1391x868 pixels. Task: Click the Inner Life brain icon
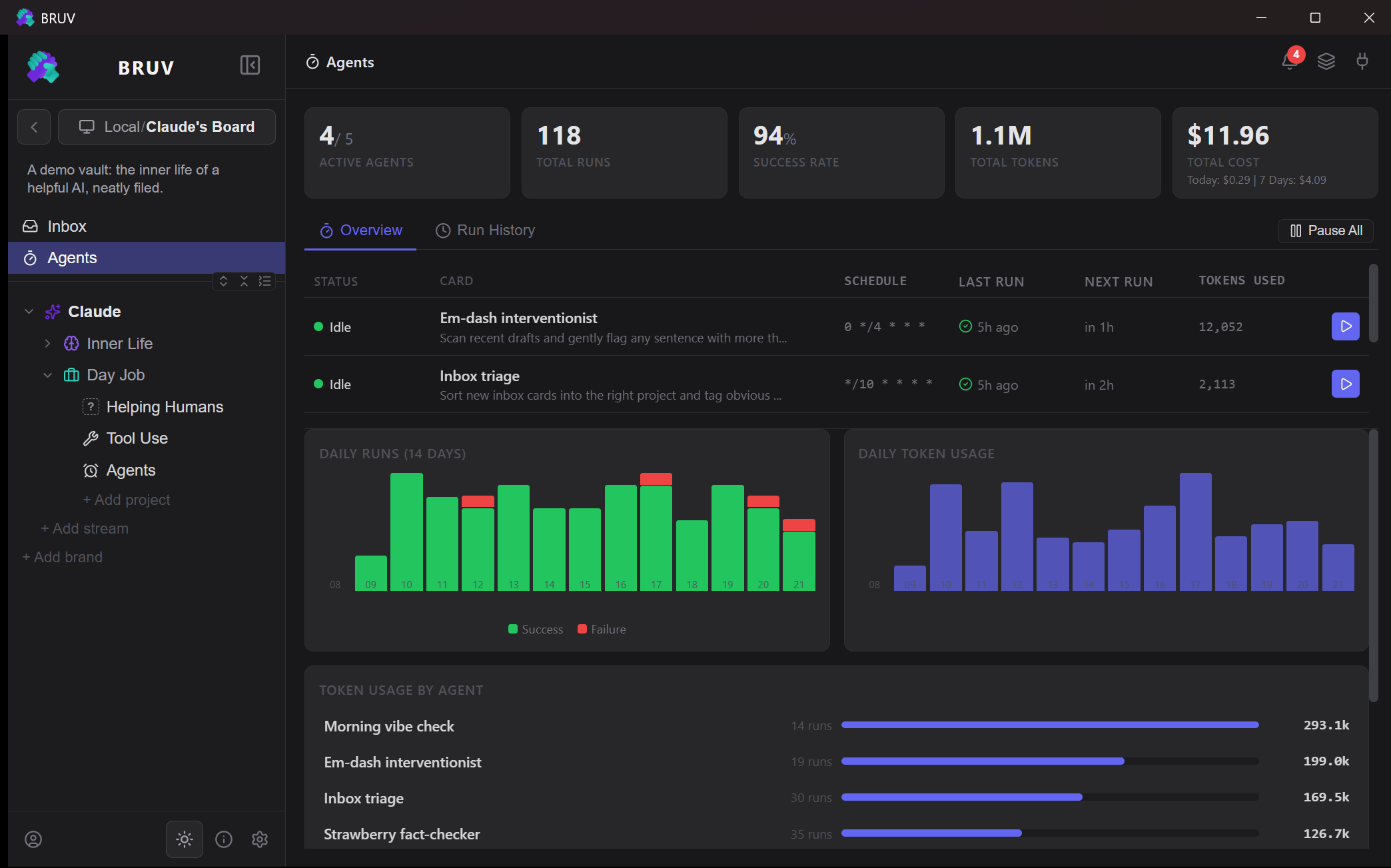pyautogui.click(x=71, y=344)
